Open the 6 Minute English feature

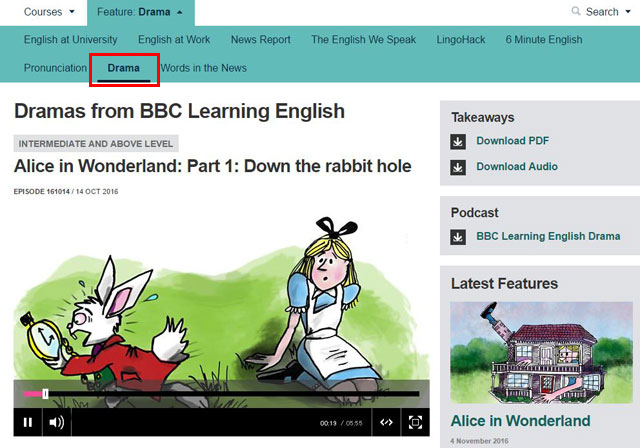(x=544, y=40)
